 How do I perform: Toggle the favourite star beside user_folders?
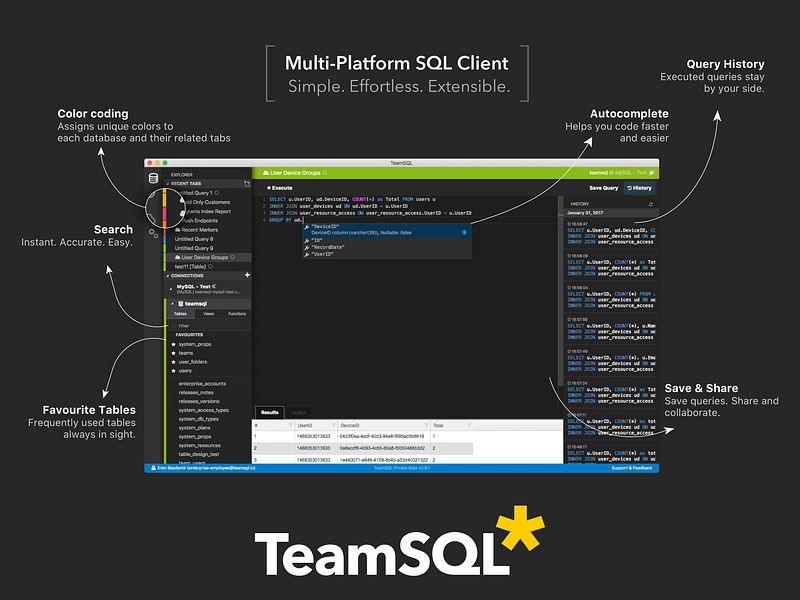pos(173,360)
